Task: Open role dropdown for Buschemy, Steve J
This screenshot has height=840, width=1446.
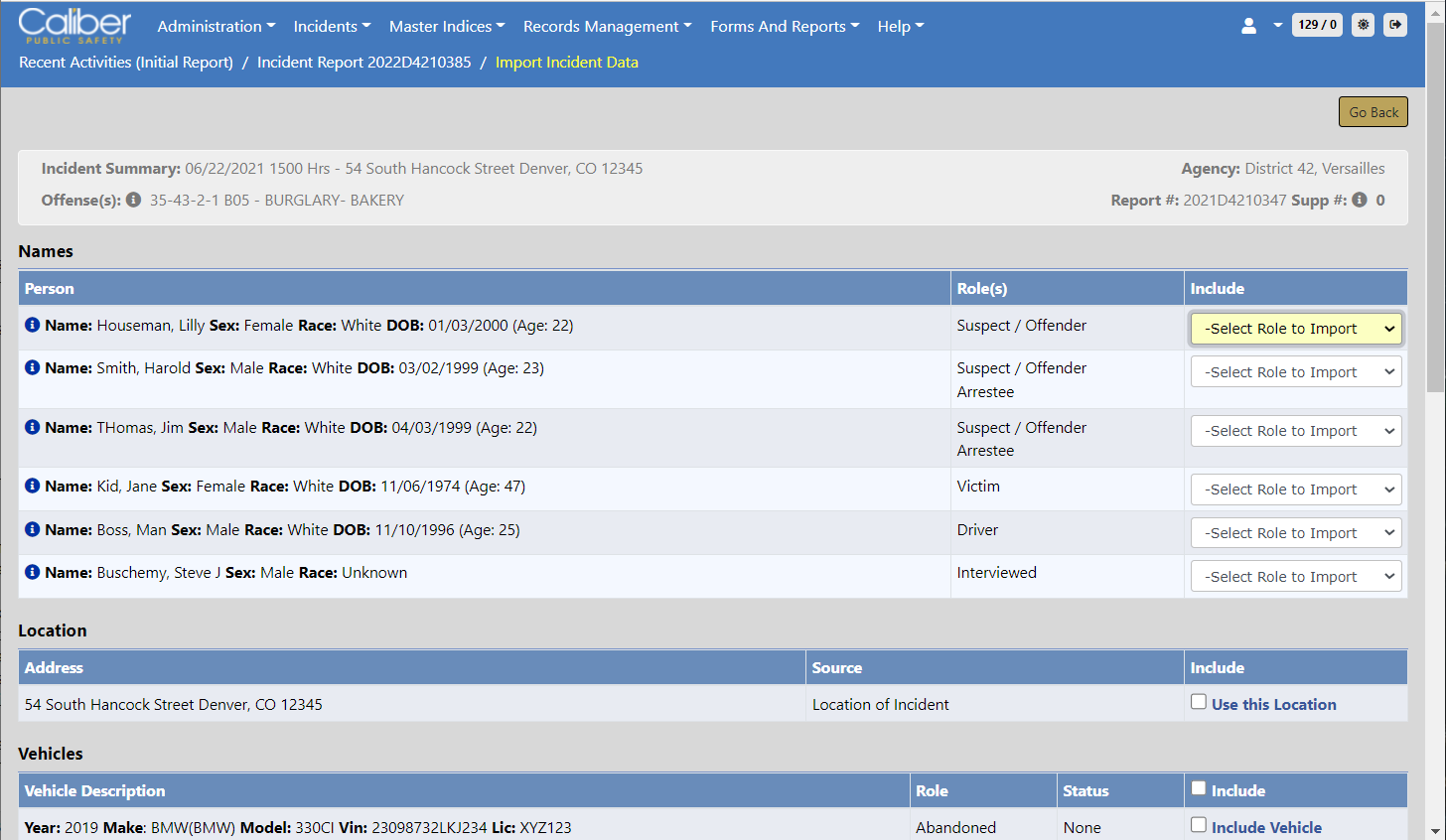Action: [1295, 577]
